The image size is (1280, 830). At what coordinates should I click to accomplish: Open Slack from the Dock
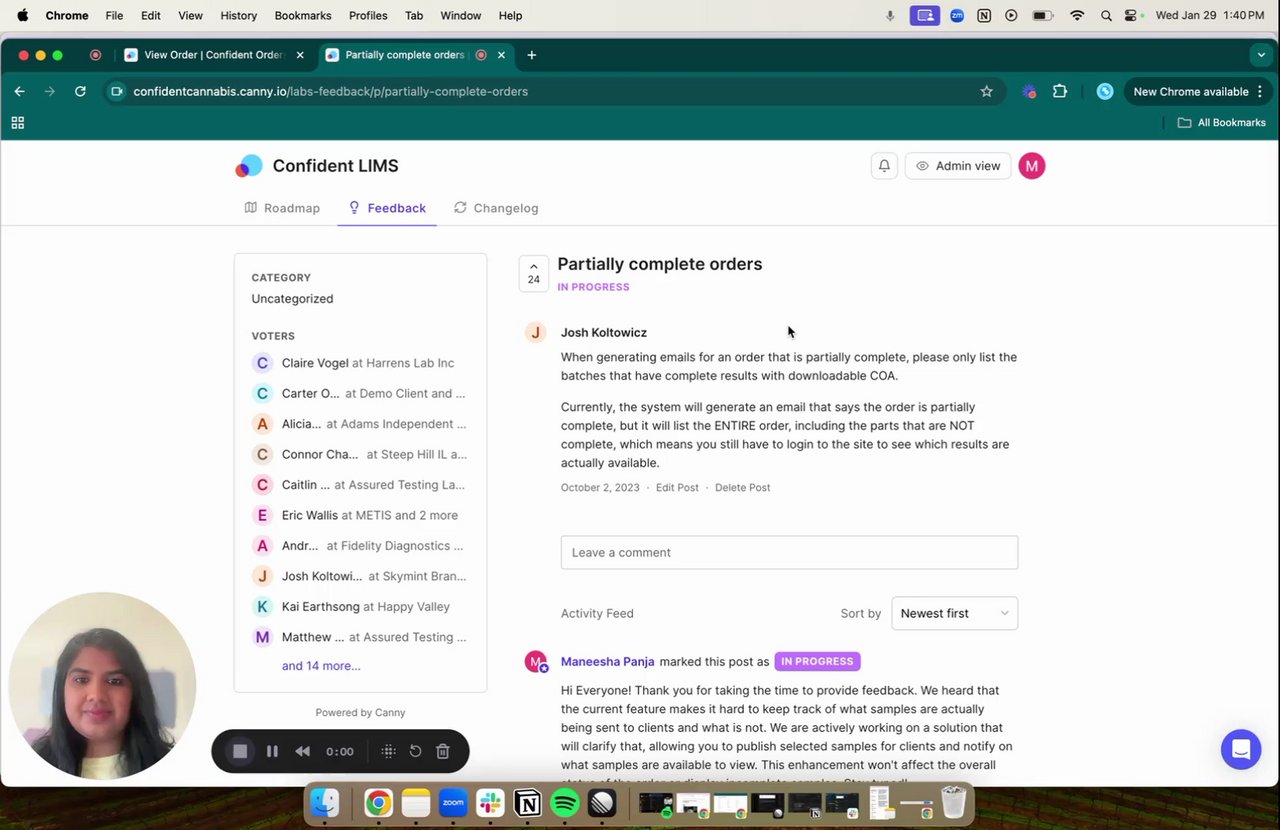point(490,803)
